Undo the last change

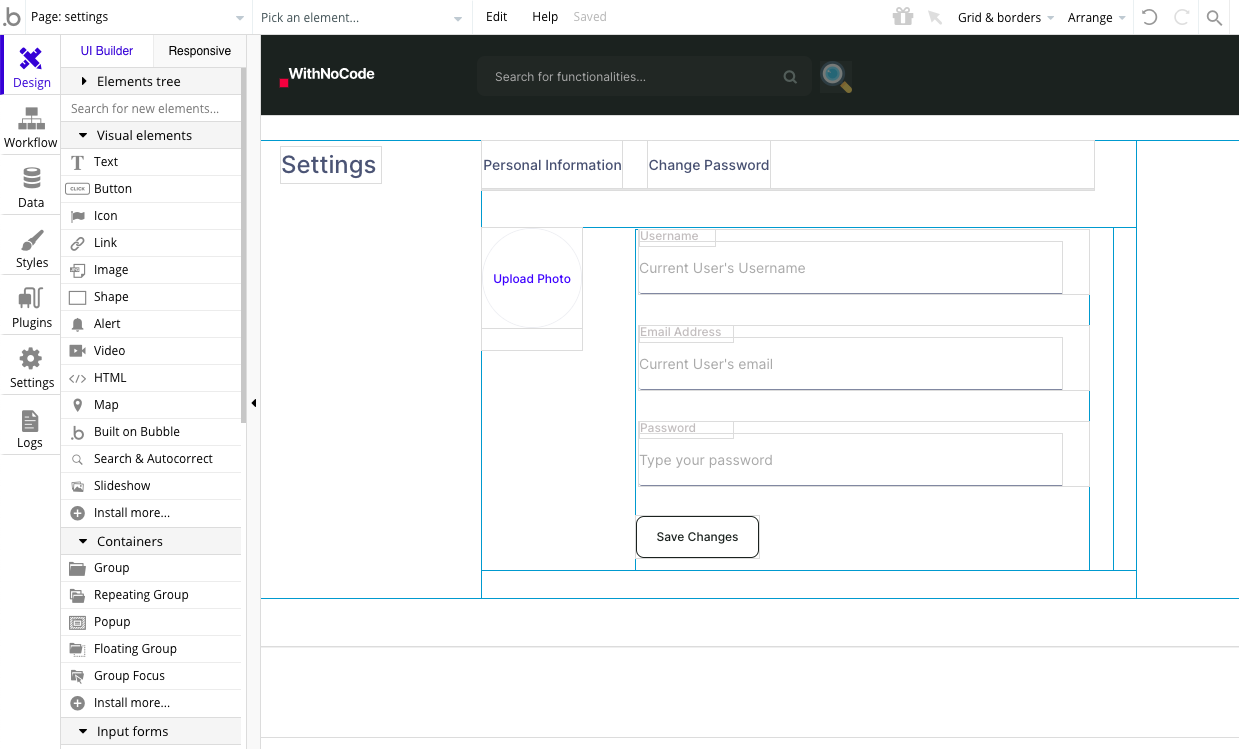[1148, 17]
